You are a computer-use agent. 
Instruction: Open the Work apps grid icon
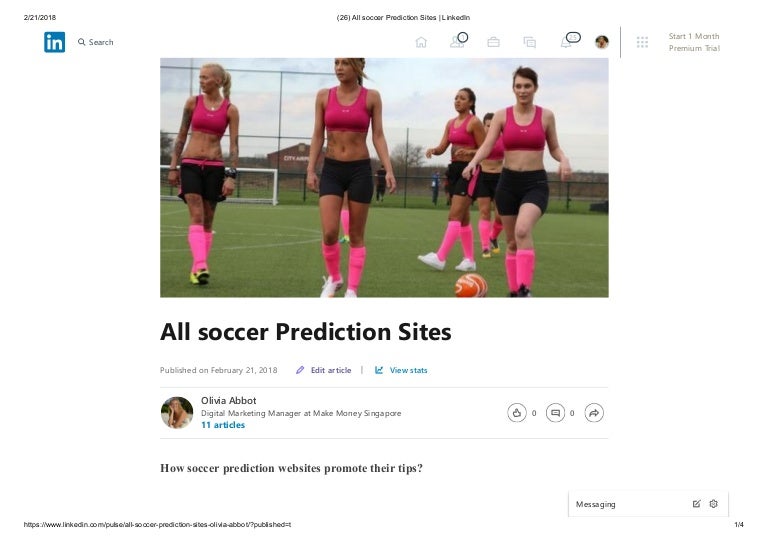(642, 42)
